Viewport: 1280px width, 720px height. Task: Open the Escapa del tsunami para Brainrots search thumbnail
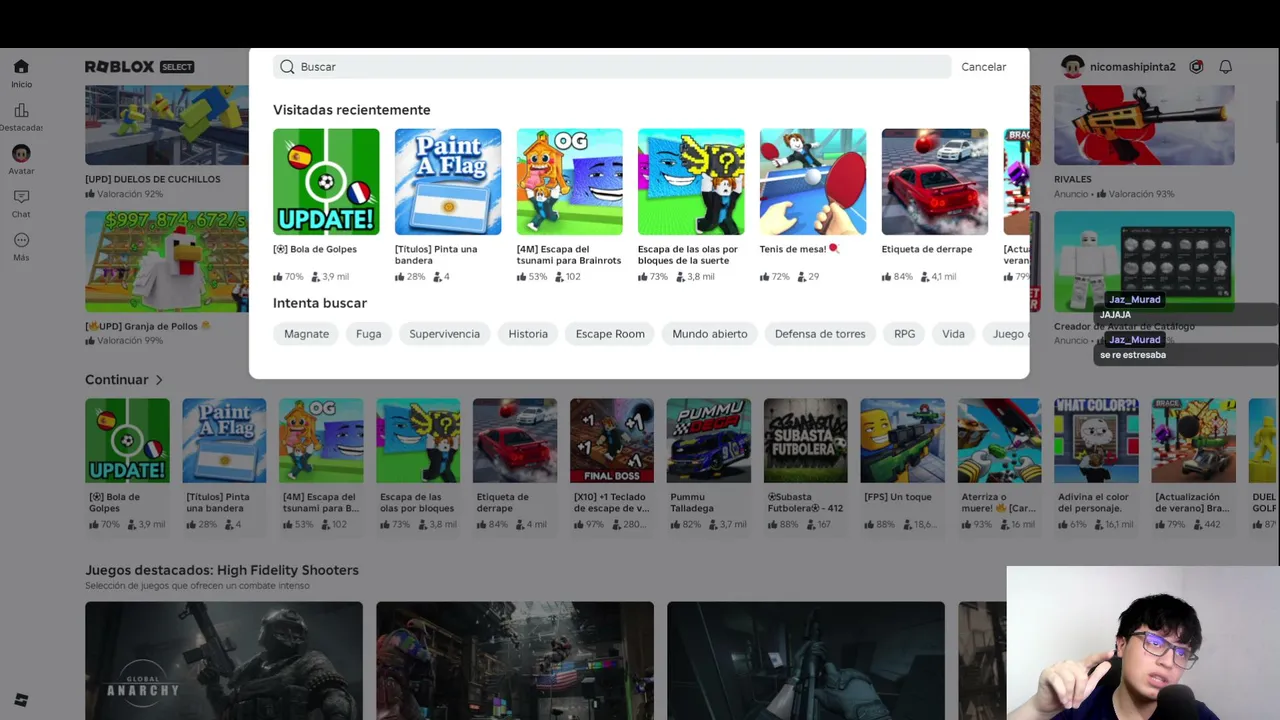pos(570,181)
